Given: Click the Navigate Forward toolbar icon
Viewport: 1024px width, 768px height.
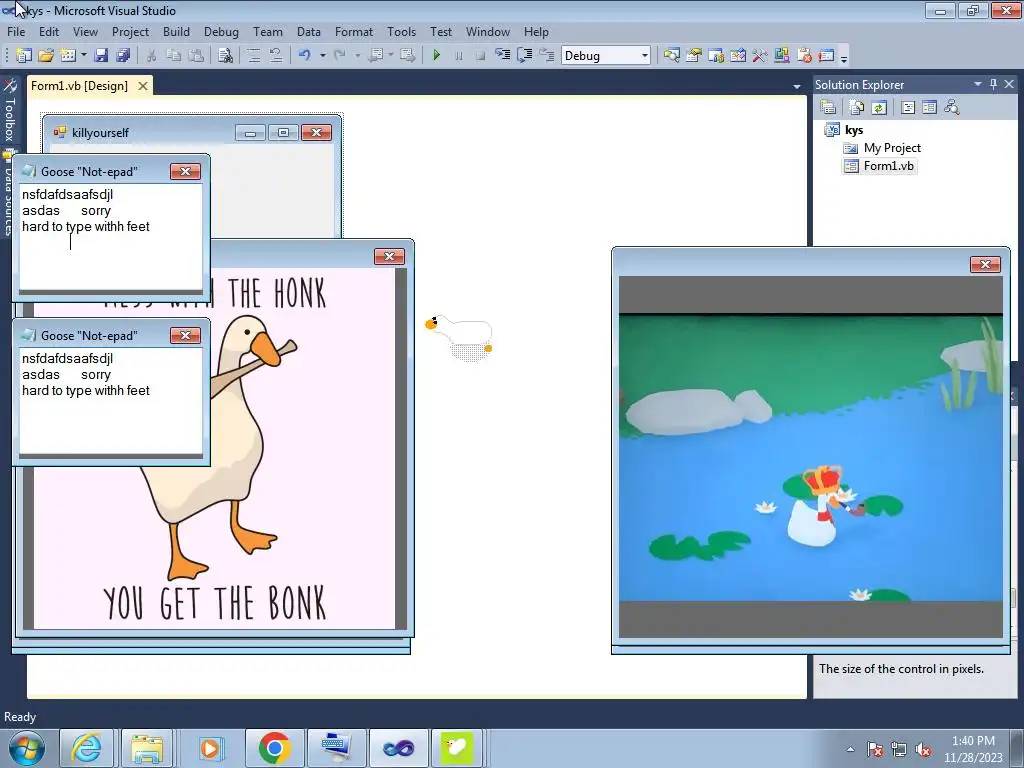Looking at the screenshot, I should [408, 56].
